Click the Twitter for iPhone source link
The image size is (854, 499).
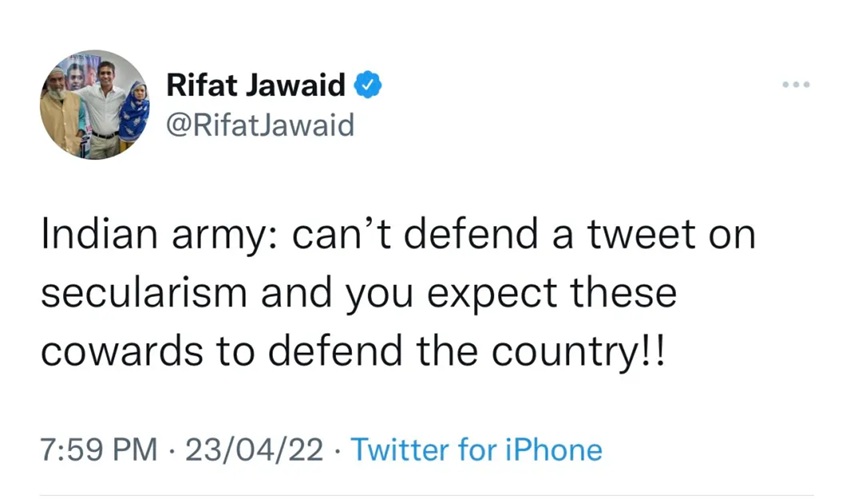click(477, 450)
